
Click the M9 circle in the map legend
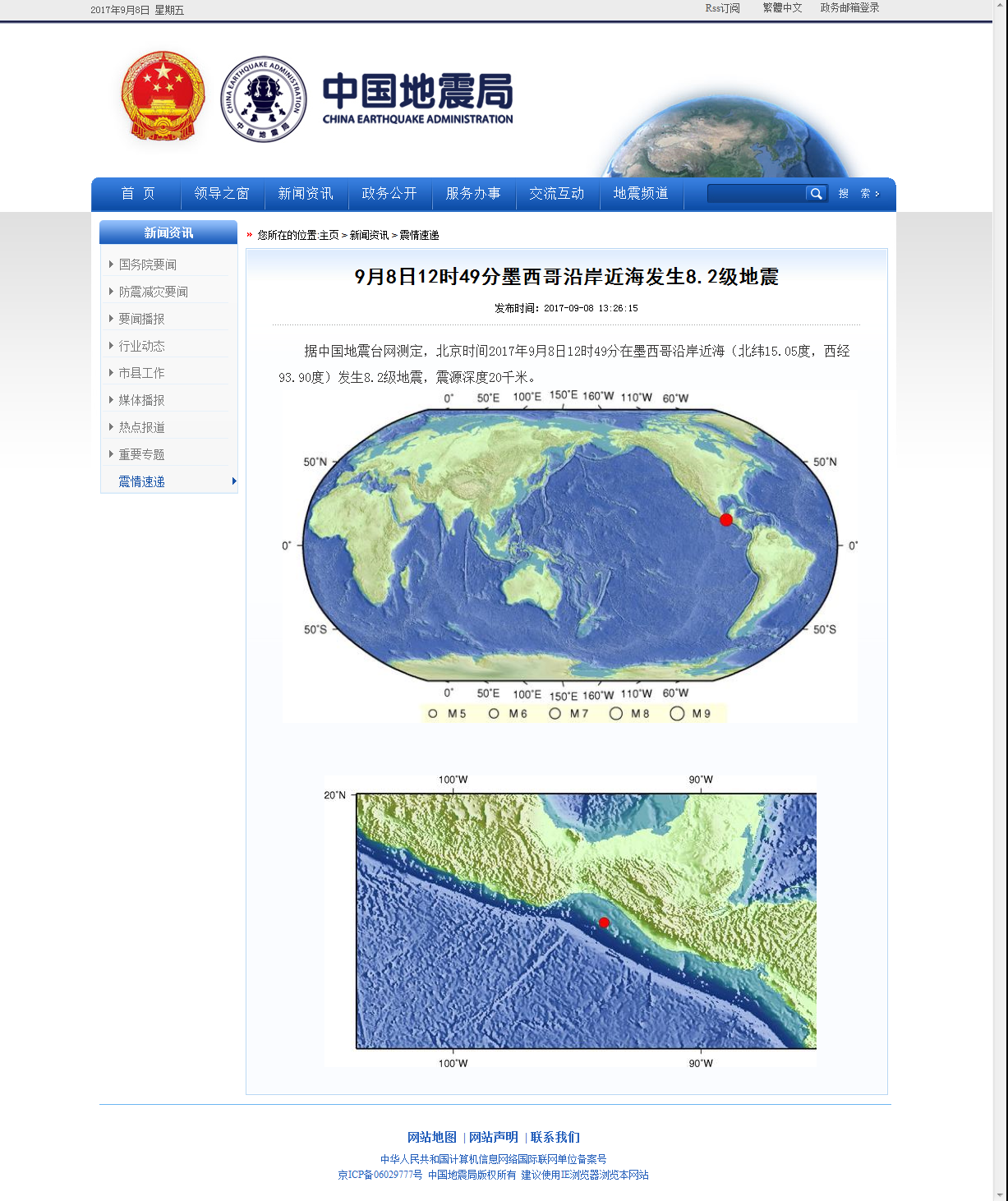pyautogui.click(x=677, y=714)
